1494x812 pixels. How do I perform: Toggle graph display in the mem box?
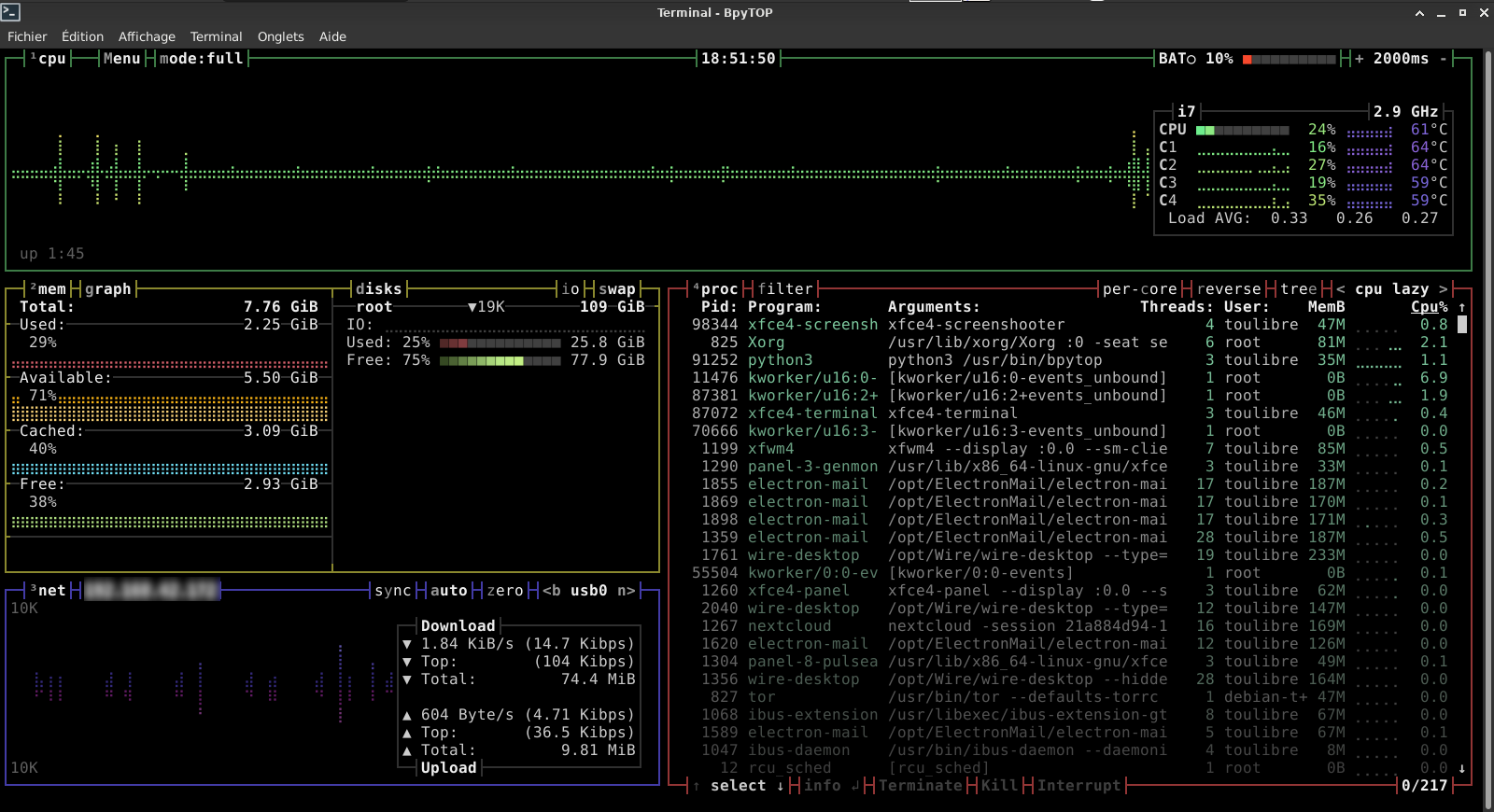point(108,289)
